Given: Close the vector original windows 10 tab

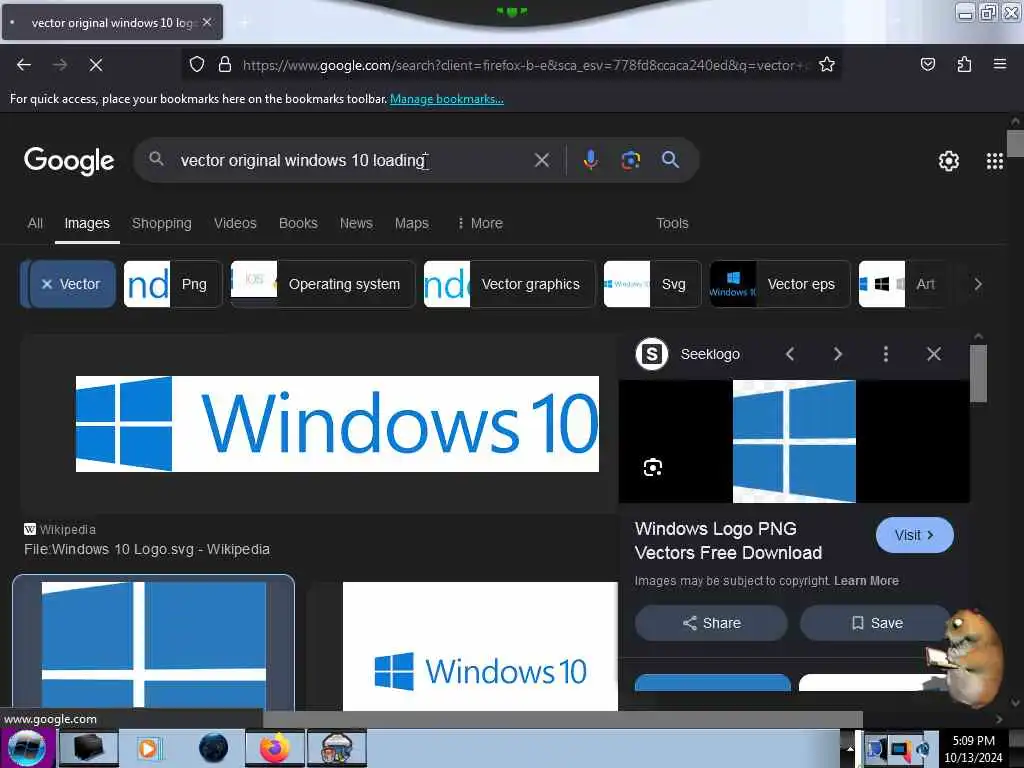Looking at the screenshot, I should coord(207,22).
